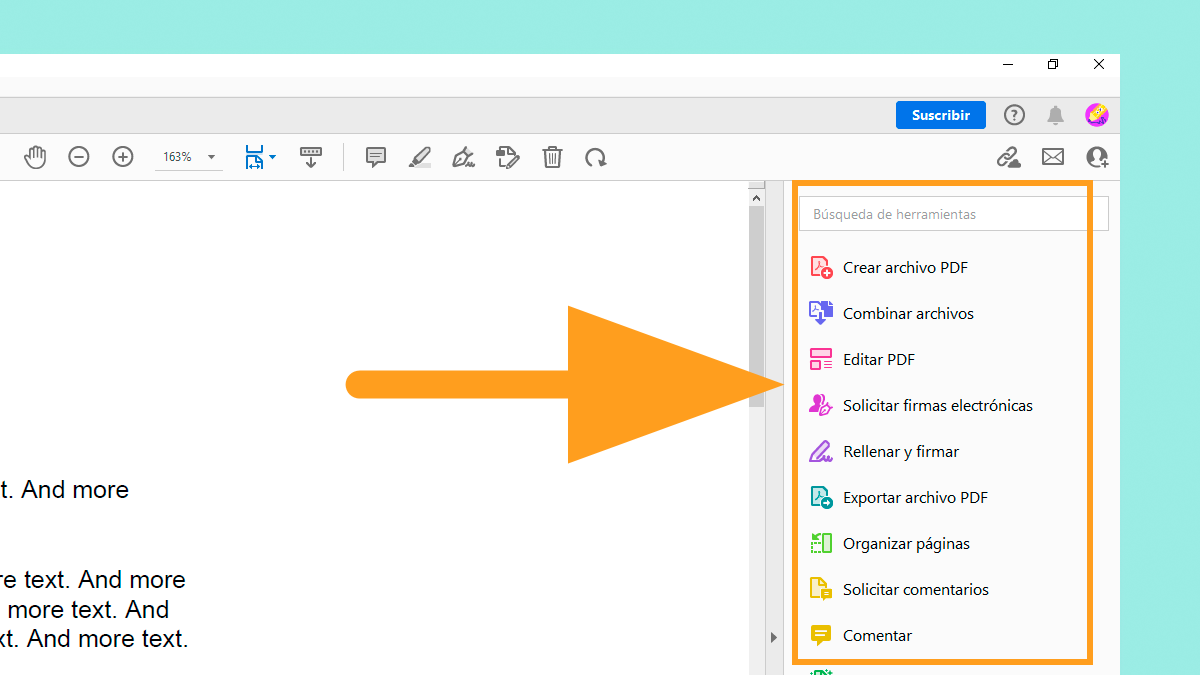Click the blue Suscribir button
The width and height of the screenshot is (1200, 675).
point(940,115)
